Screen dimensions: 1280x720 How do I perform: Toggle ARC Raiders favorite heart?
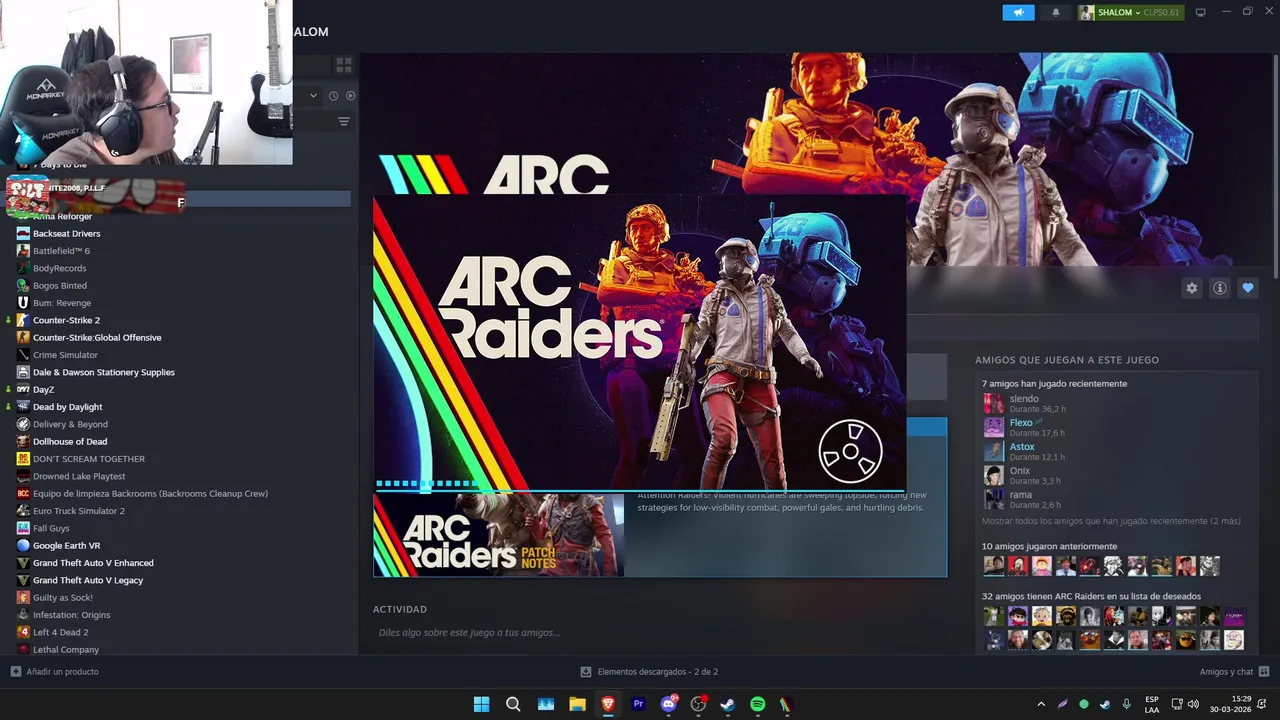[x=1247, y=288]
